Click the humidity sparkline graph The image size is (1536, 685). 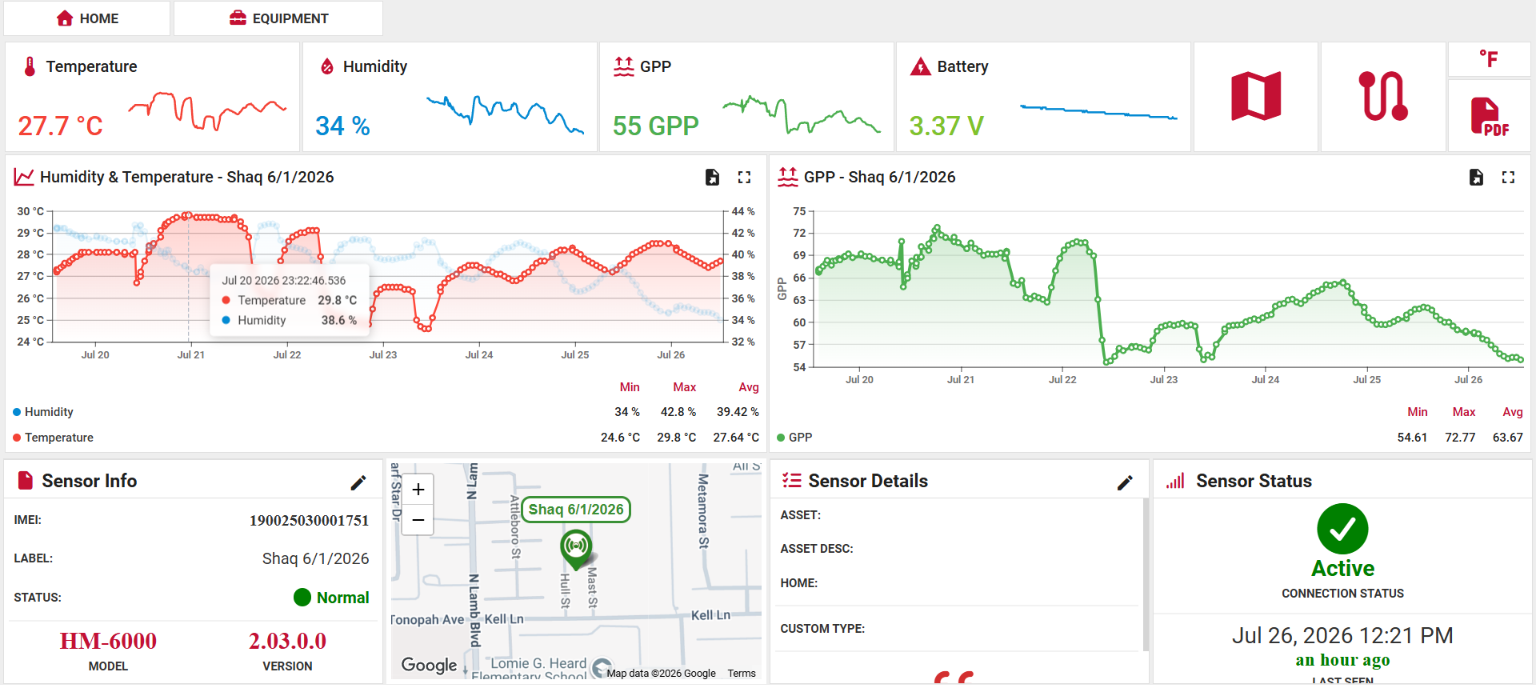click(x=505, y=114)
